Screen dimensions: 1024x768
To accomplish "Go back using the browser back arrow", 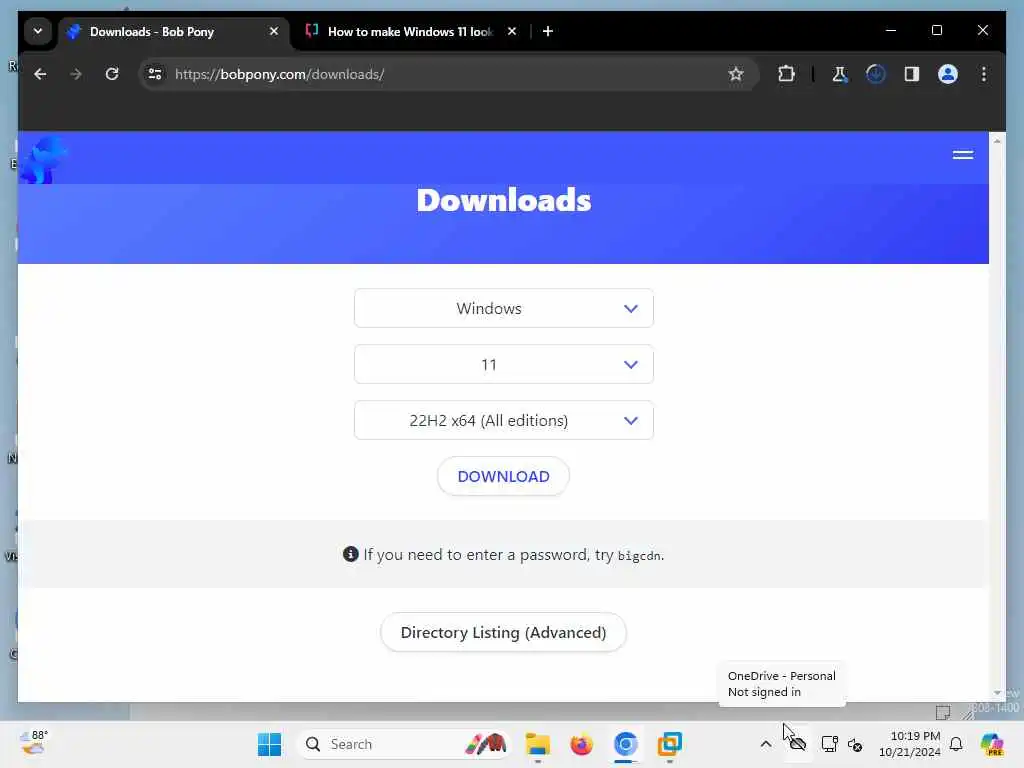I will point(40,74).
